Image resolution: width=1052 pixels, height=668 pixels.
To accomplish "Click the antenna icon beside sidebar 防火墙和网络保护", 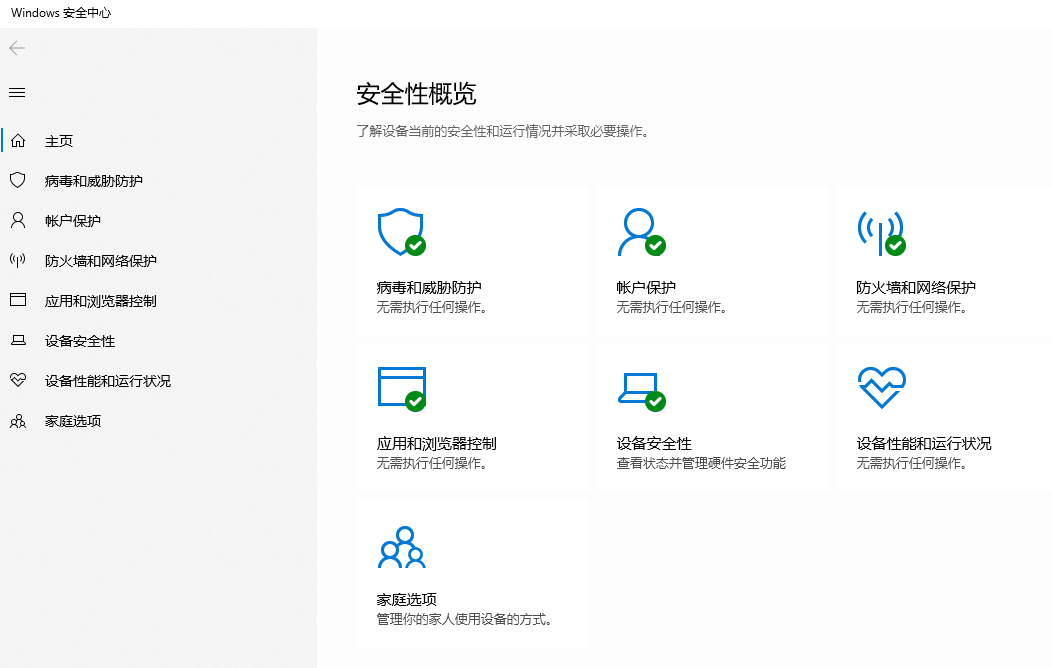I will click(x=18, y=260).
